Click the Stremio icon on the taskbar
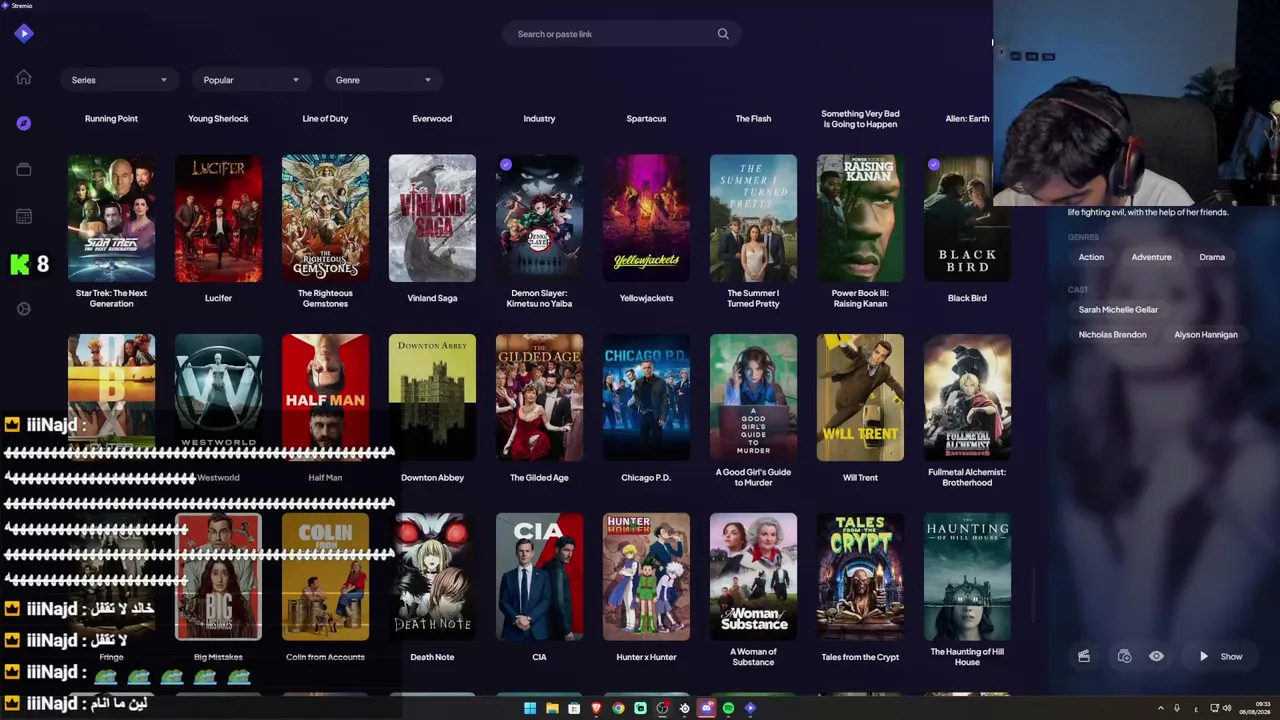Screen dimensions: 1280x720 click(750, 708)
